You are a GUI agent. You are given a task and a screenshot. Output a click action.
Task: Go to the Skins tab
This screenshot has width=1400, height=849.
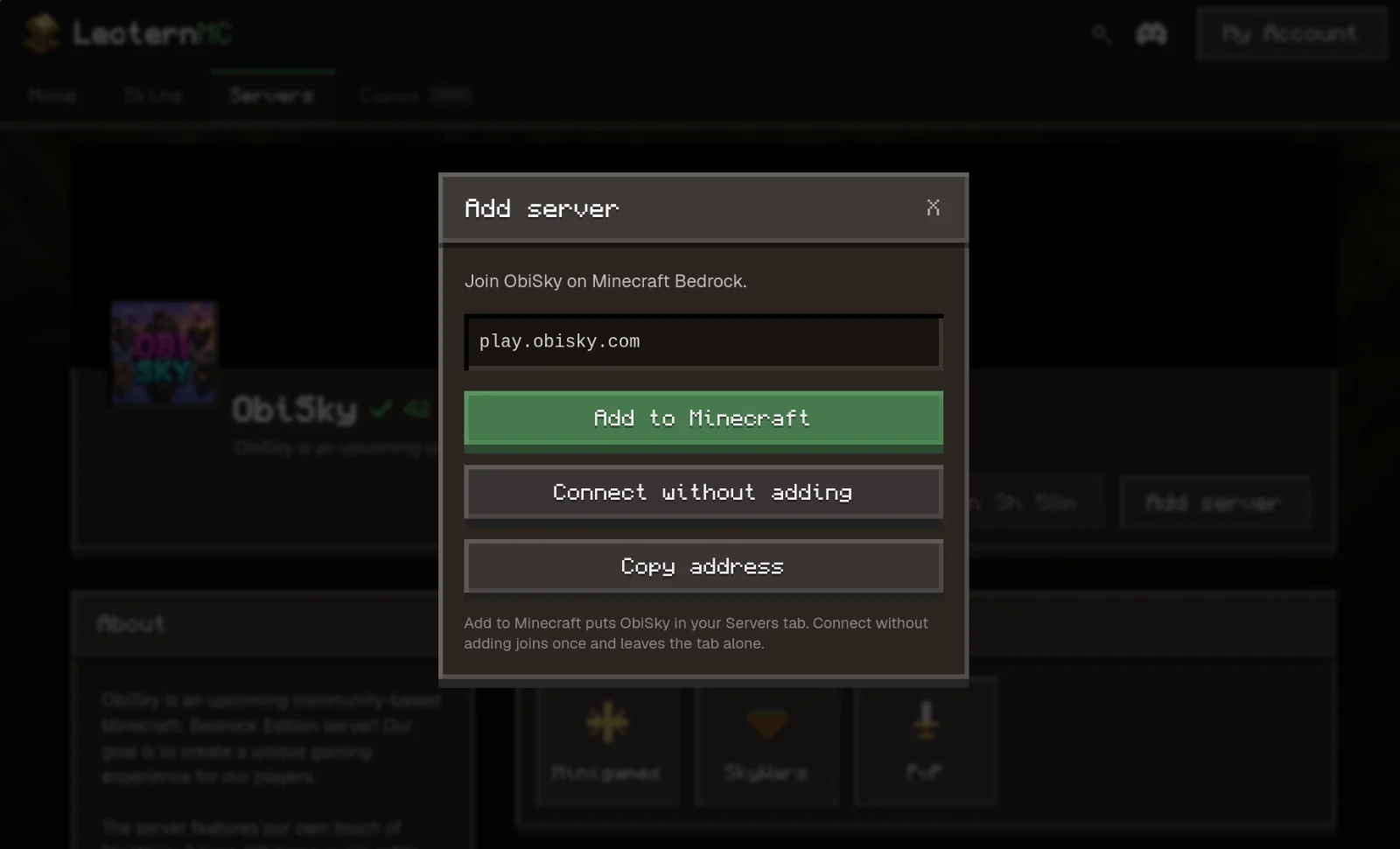pos(153,95)
